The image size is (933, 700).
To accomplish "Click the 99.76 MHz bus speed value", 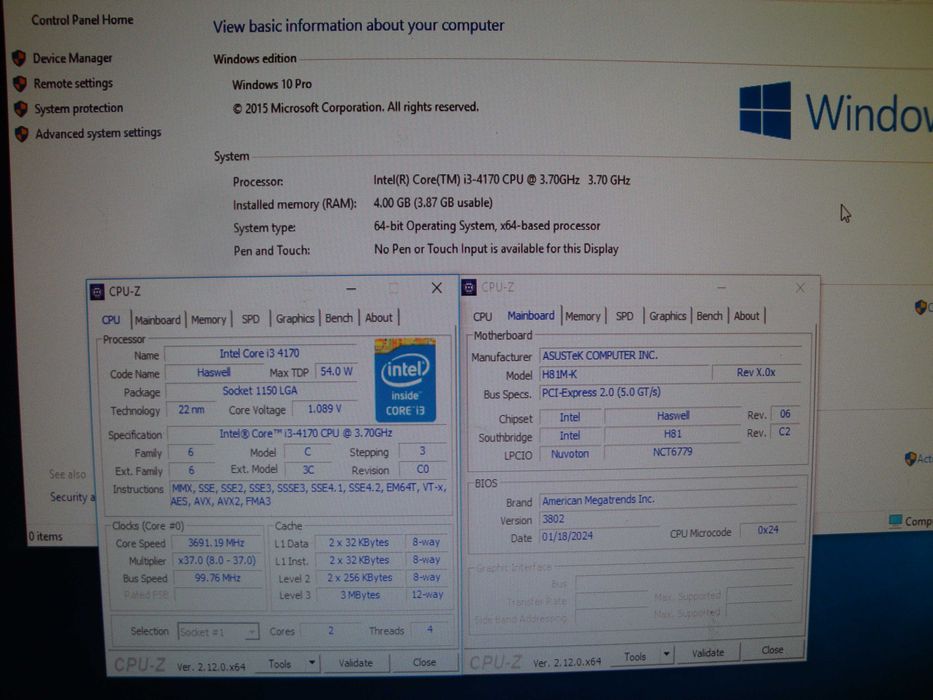I will [217, 578].
